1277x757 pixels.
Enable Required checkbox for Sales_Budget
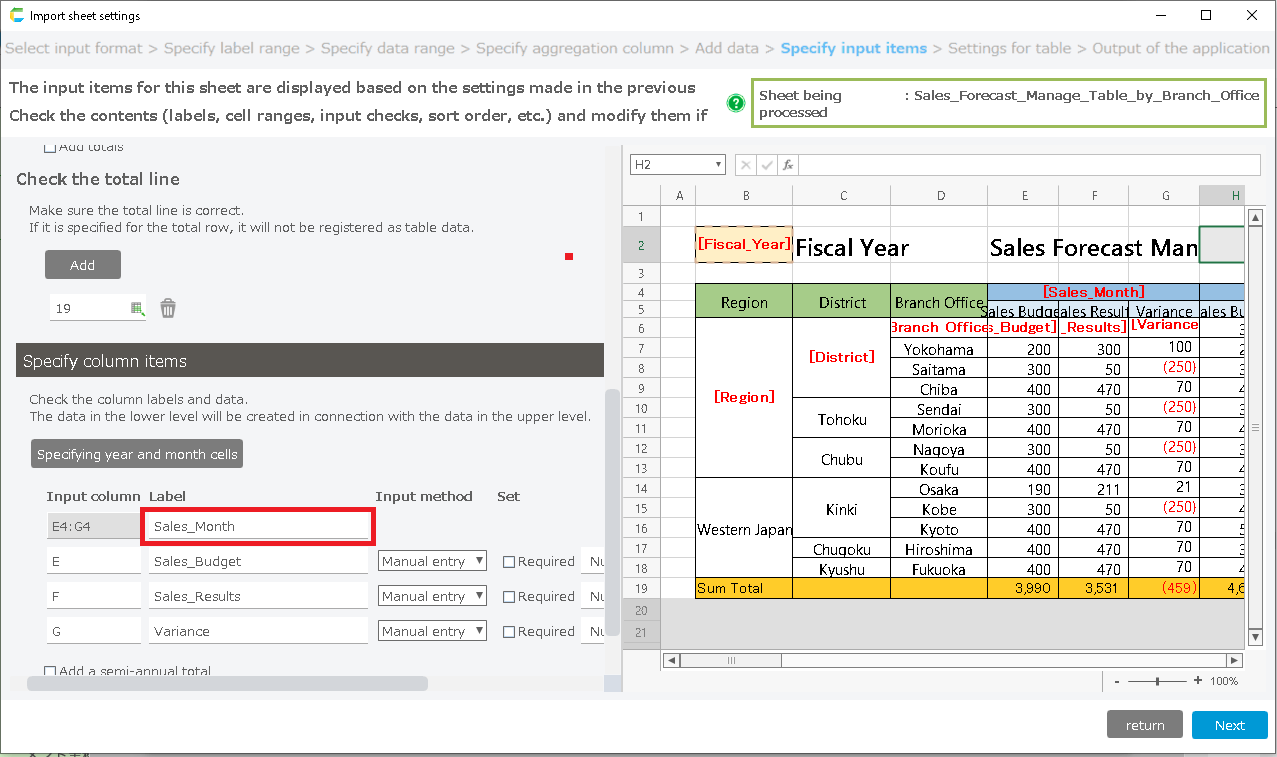pyautogui.click(x=509, y=562)
